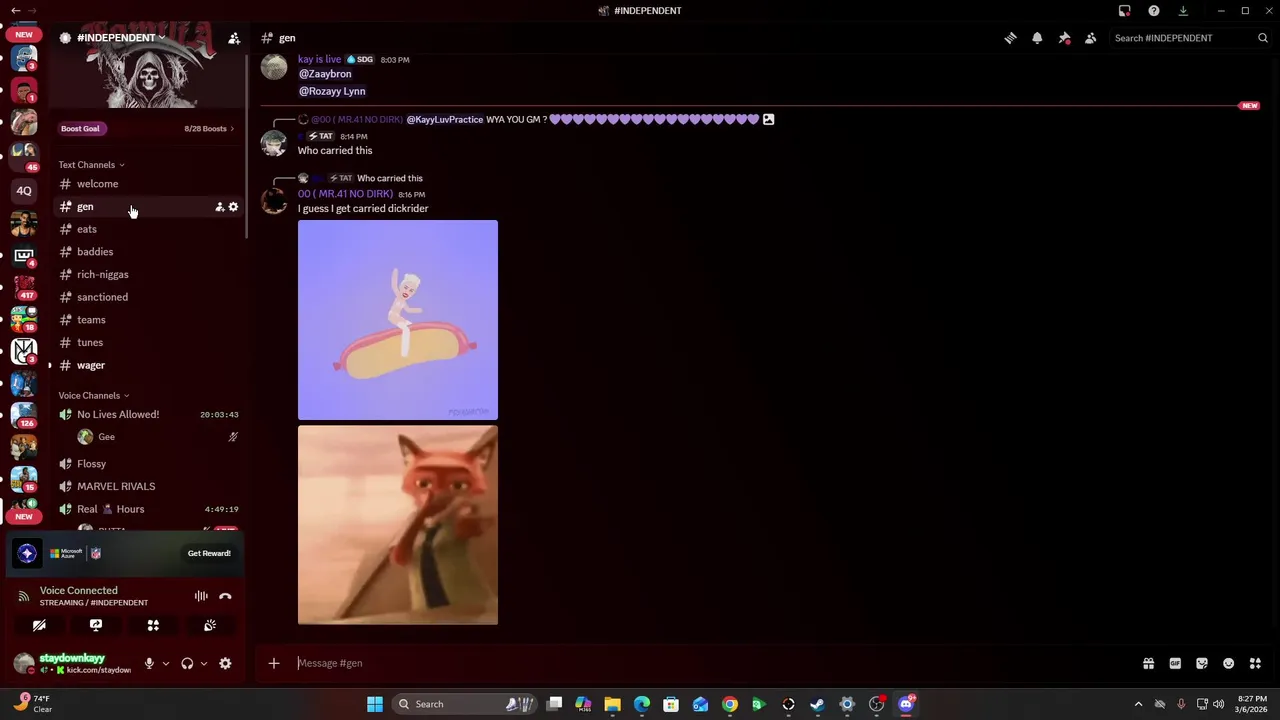The width and height of the screenshot is (1280, 720).
Task: Join the Flossy voice channel
Action: point(148,464)
